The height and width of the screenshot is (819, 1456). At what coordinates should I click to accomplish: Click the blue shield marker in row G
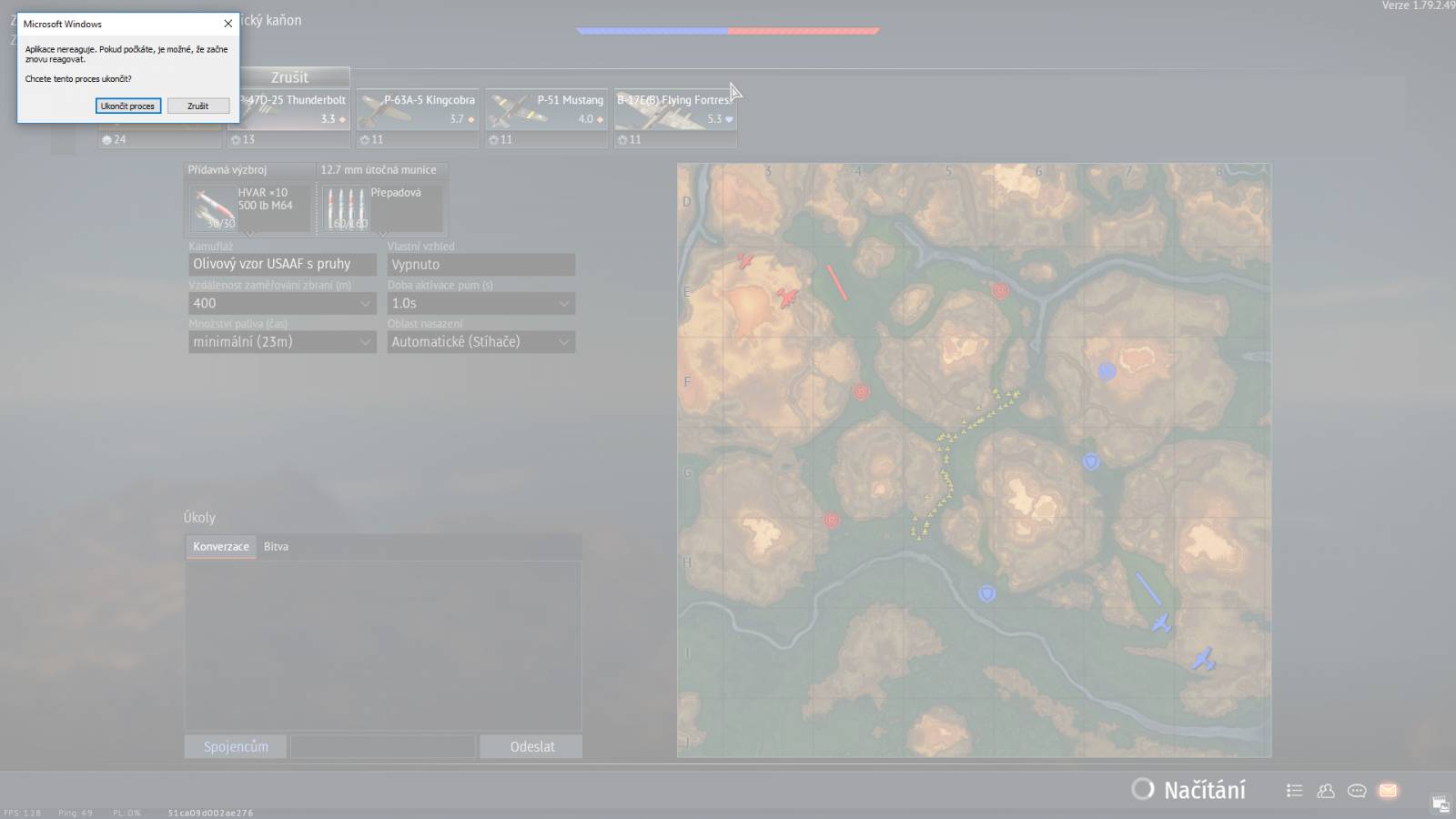tap(1091, 462)
